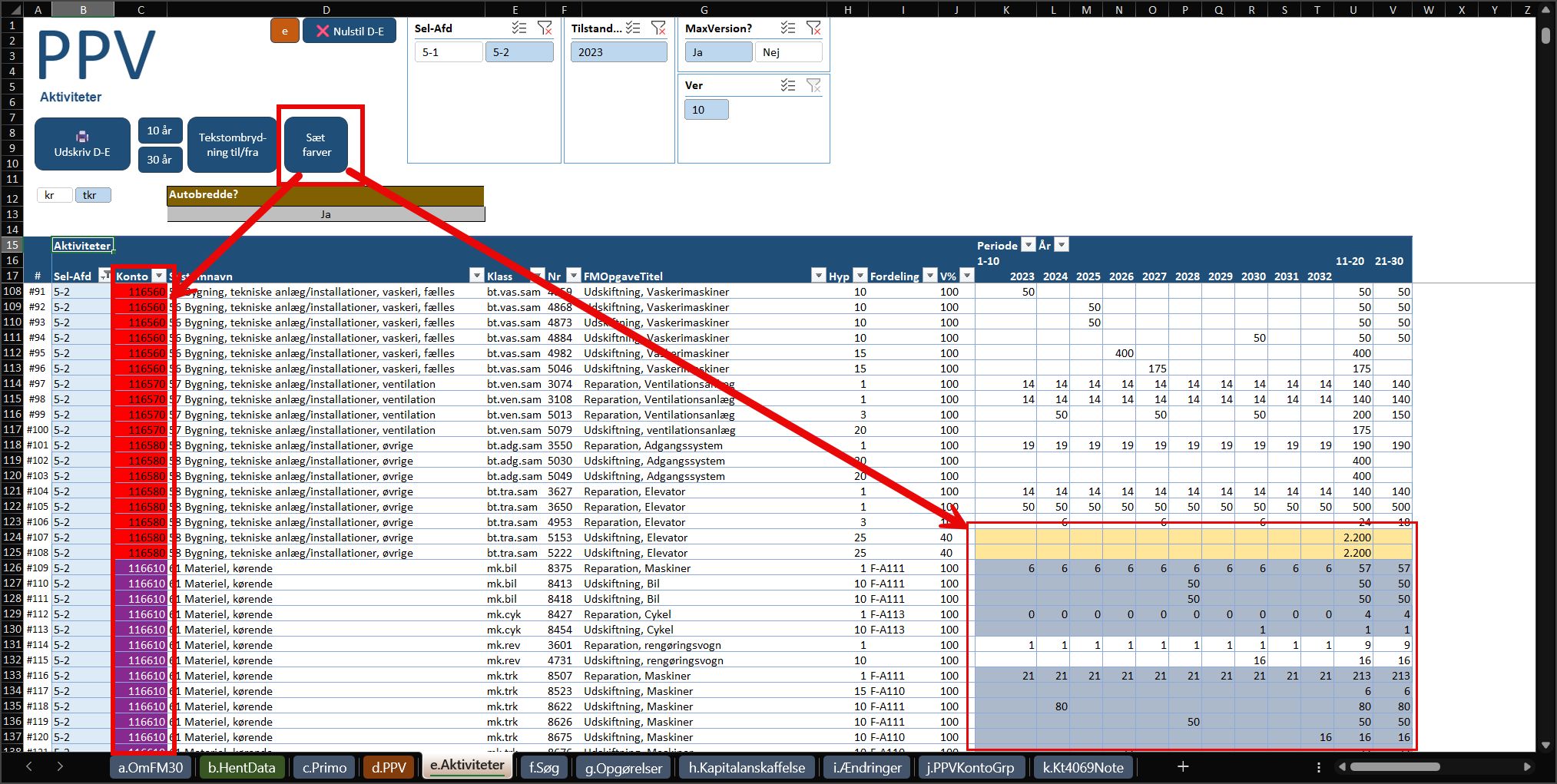Open the Konto column filter dropdown
The width and height of the screenshot is (1557, 784).
[159, 276]
